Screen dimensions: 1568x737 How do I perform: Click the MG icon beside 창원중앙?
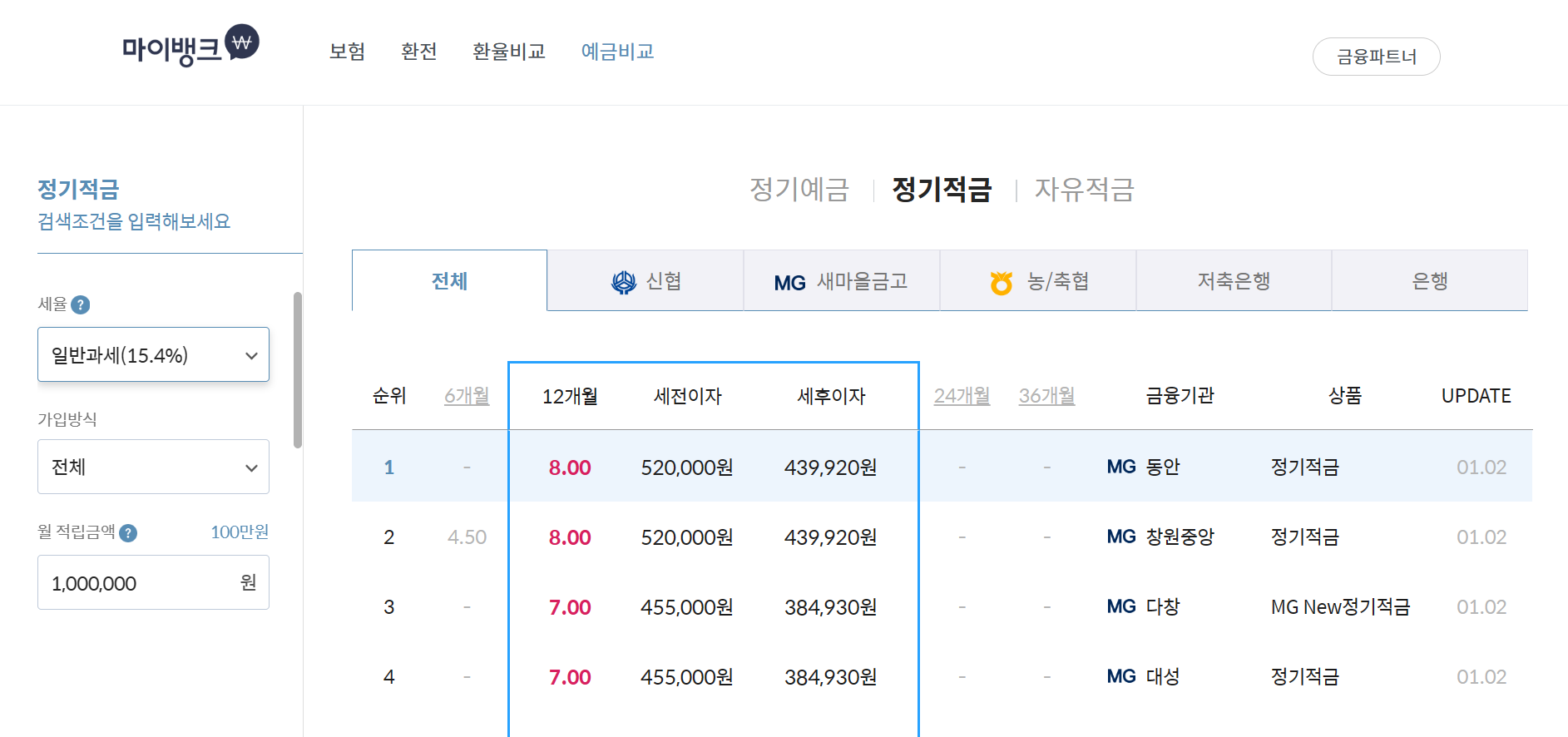coord(1121,537)
